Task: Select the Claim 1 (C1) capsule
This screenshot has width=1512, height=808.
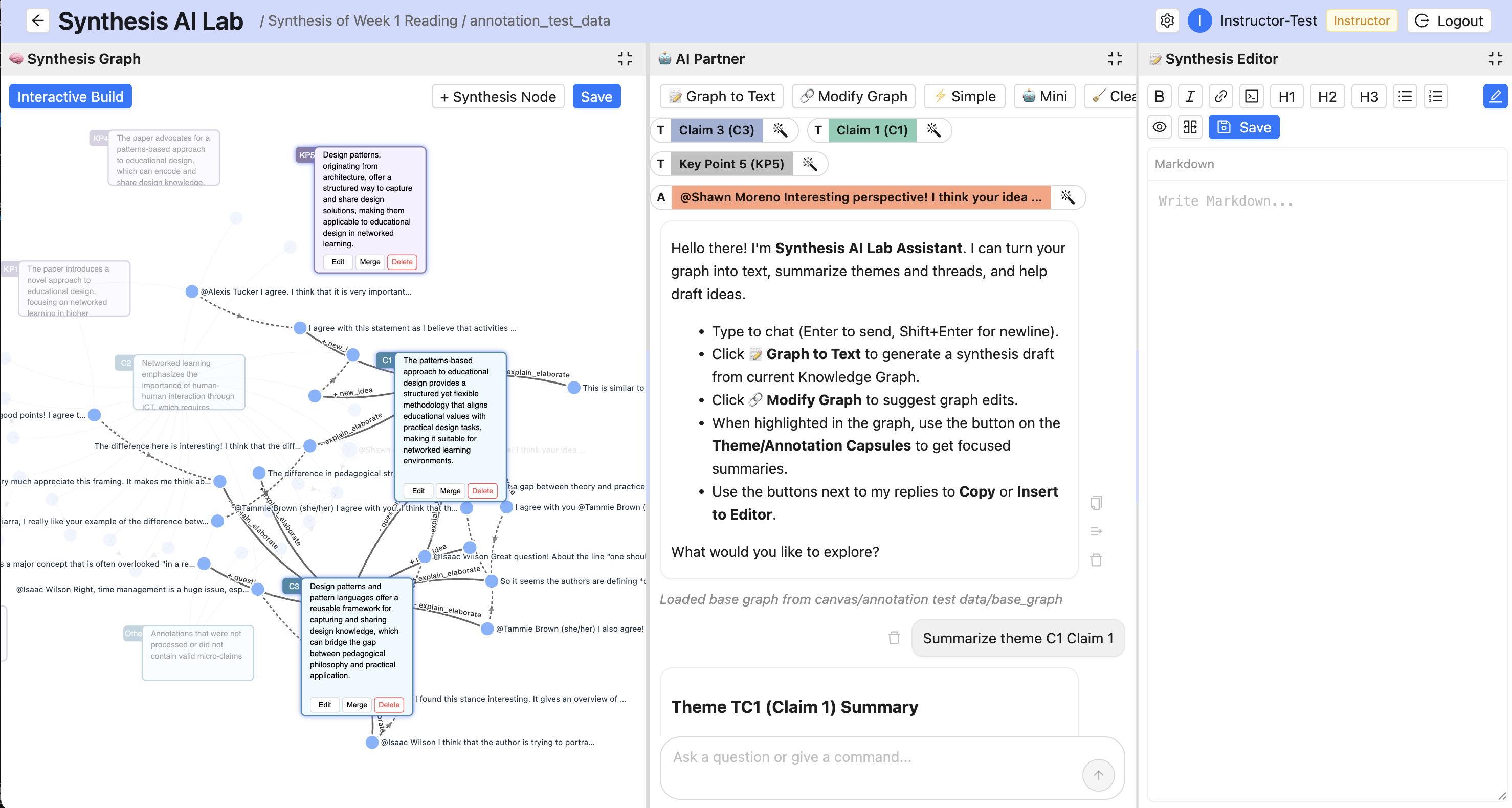Action: (872, 130)
